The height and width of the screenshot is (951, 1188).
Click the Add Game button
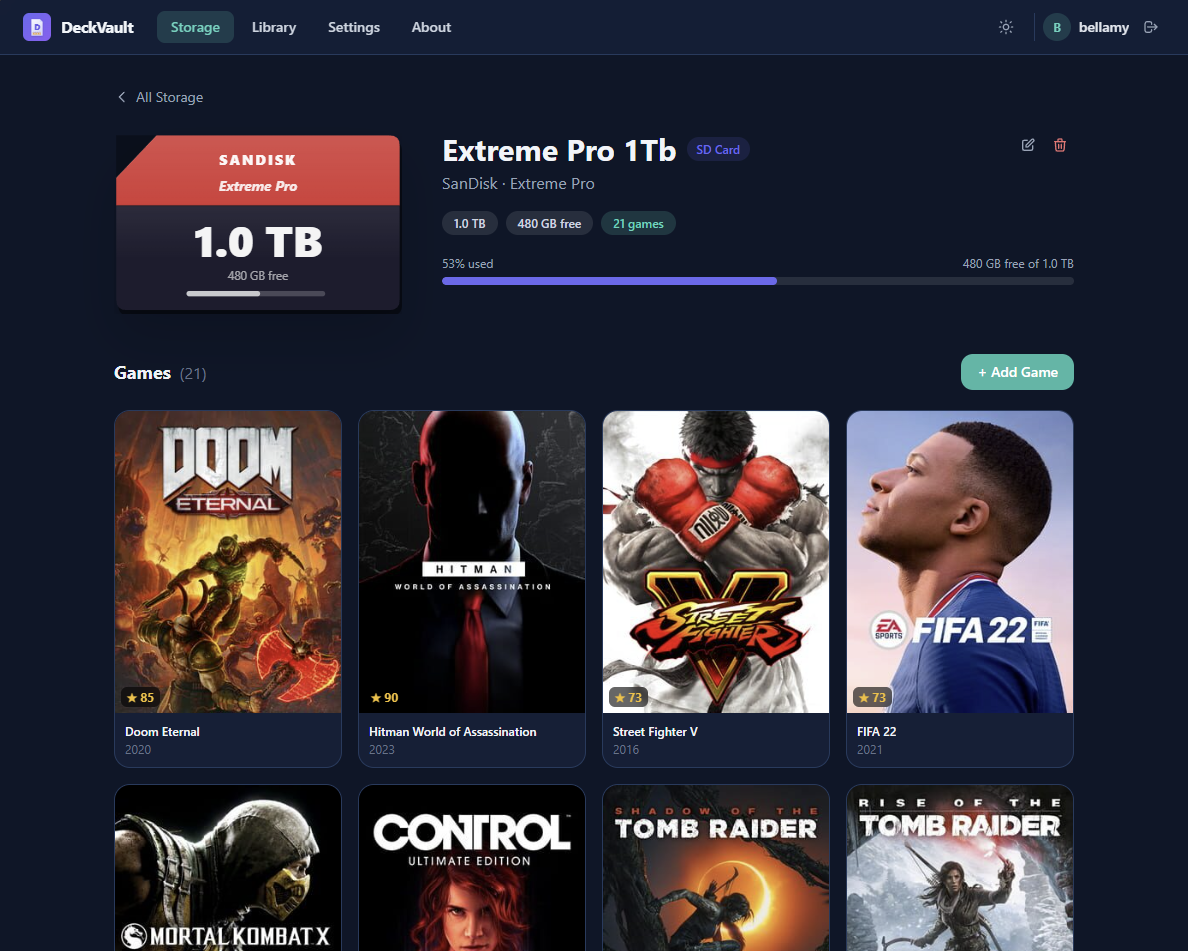pos(1017,372)
